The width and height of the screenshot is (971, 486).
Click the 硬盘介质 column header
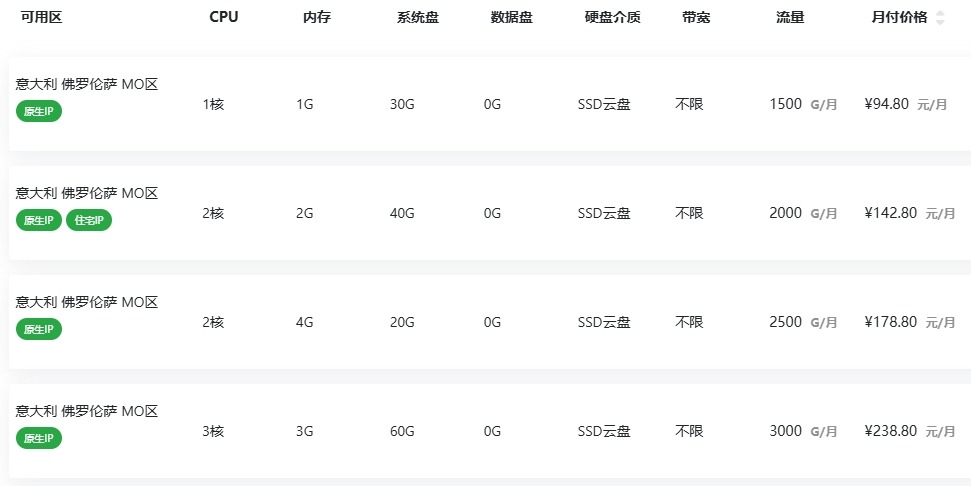pos(612,17)
